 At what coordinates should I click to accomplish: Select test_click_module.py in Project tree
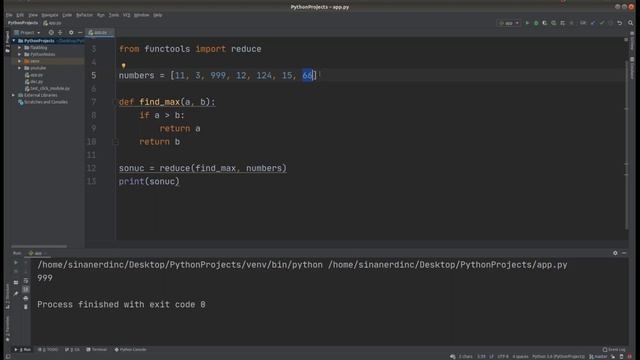coord(47,88)
